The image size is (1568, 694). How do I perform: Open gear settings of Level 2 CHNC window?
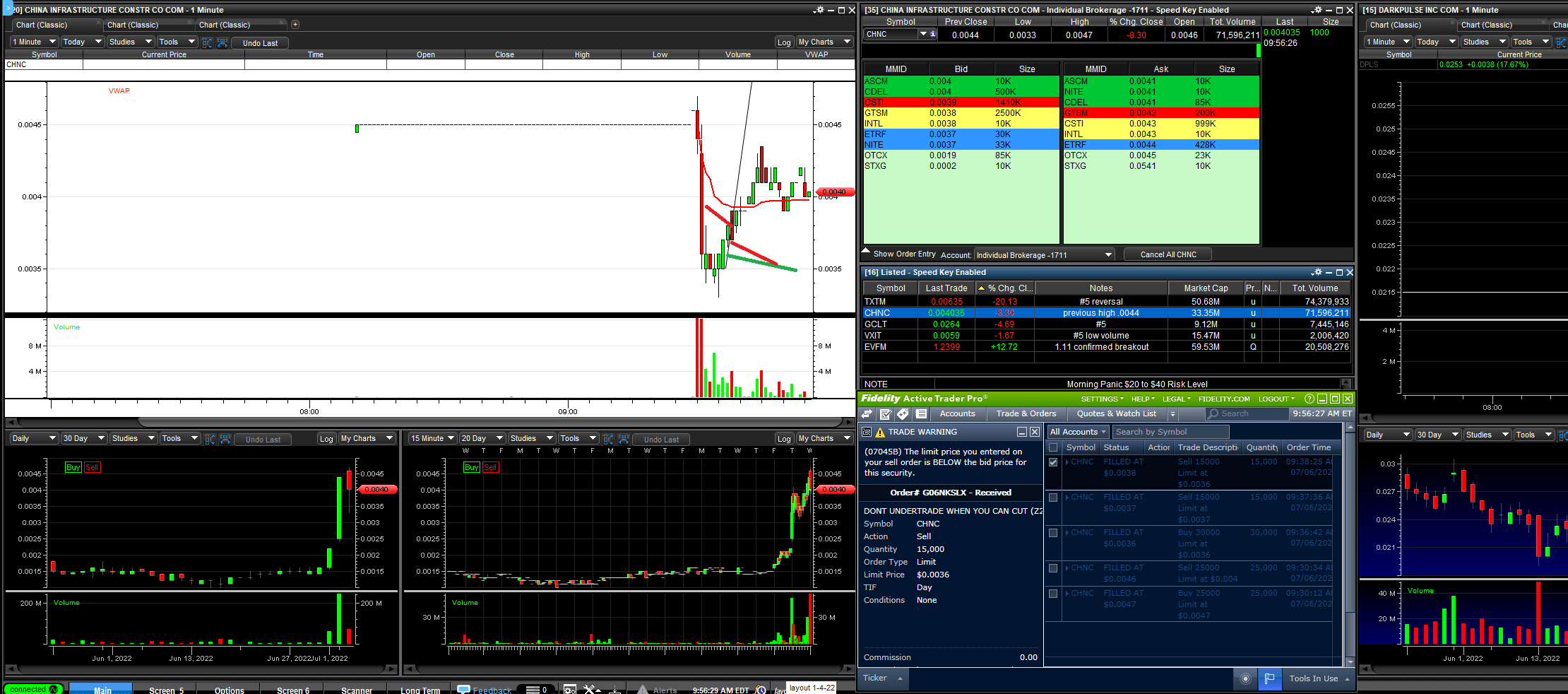pos(1317,10)
